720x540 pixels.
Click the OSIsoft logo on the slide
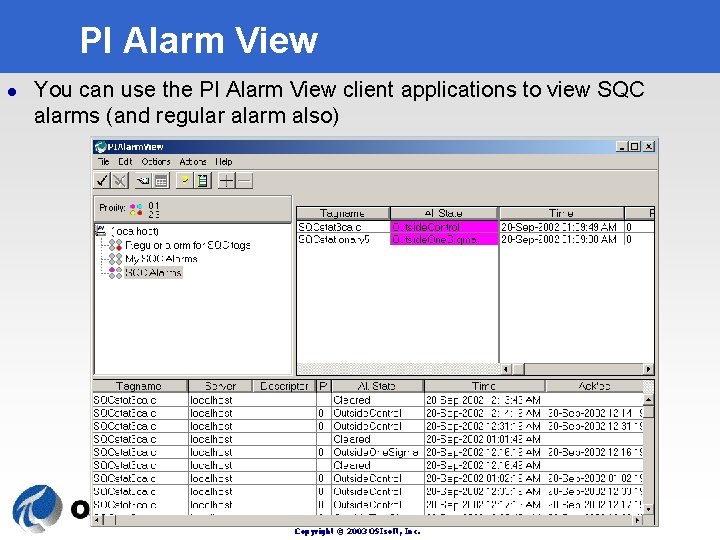[x=38, y=509]
